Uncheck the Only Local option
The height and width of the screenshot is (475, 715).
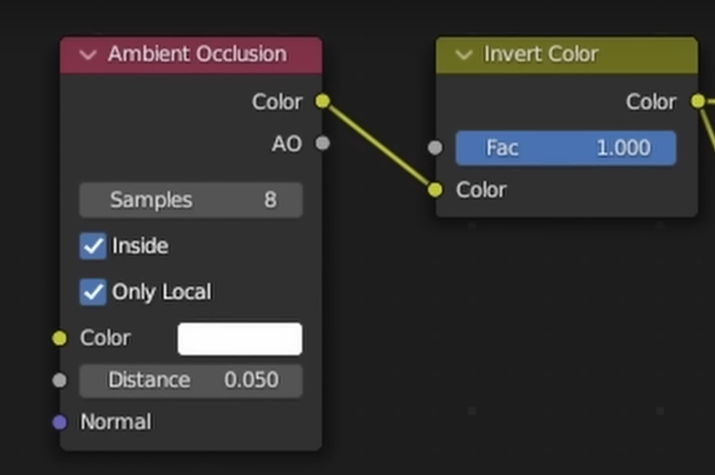click(93, 292)
